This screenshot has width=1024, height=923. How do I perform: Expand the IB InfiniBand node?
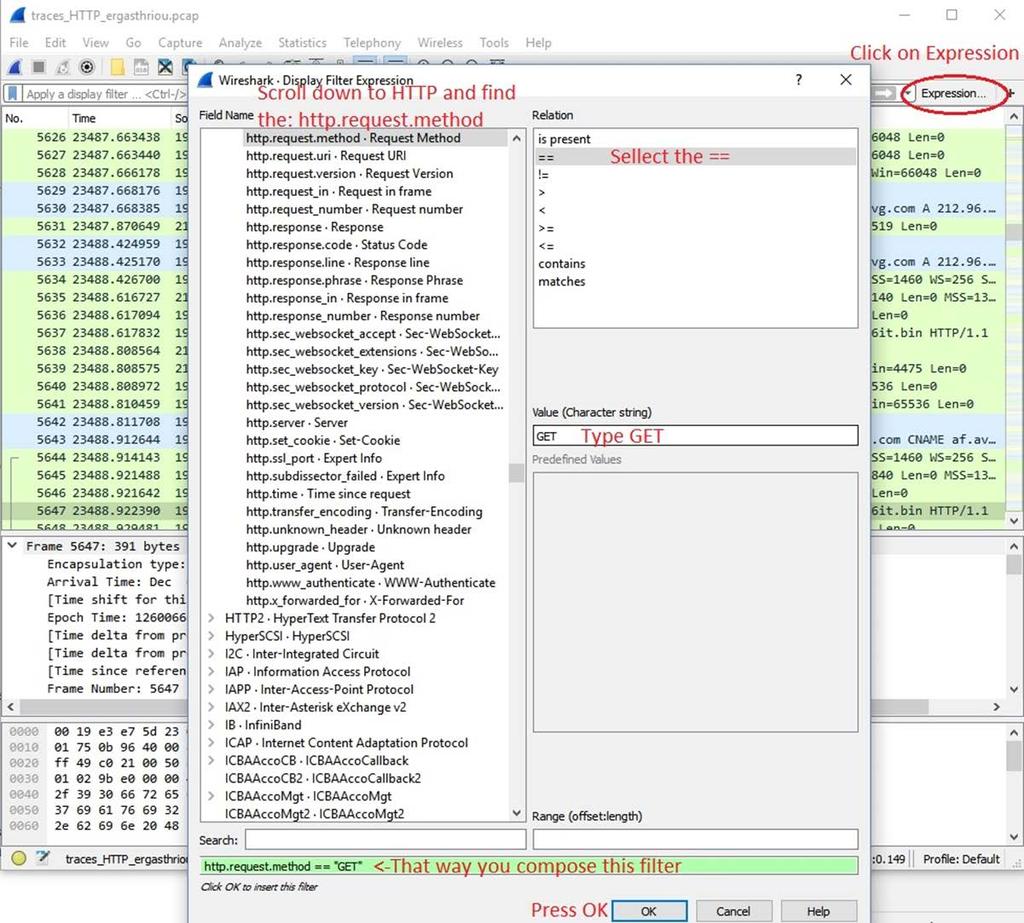coord(211,725)
